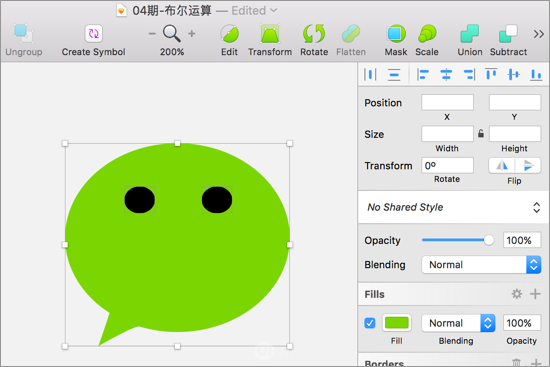Open Fills settings gear menu
The image size is (550, 367).
point(517,294)
